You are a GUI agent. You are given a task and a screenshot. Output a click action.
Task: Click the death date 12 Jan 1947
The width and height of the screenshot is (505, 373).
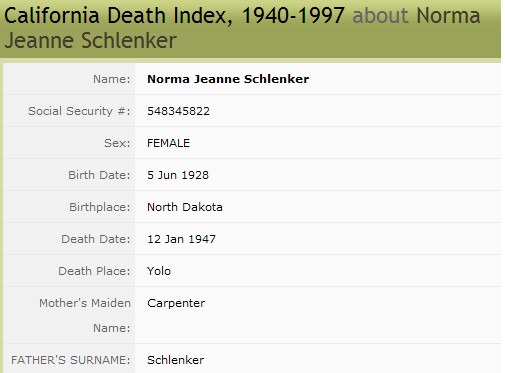[x=181, y=239]
